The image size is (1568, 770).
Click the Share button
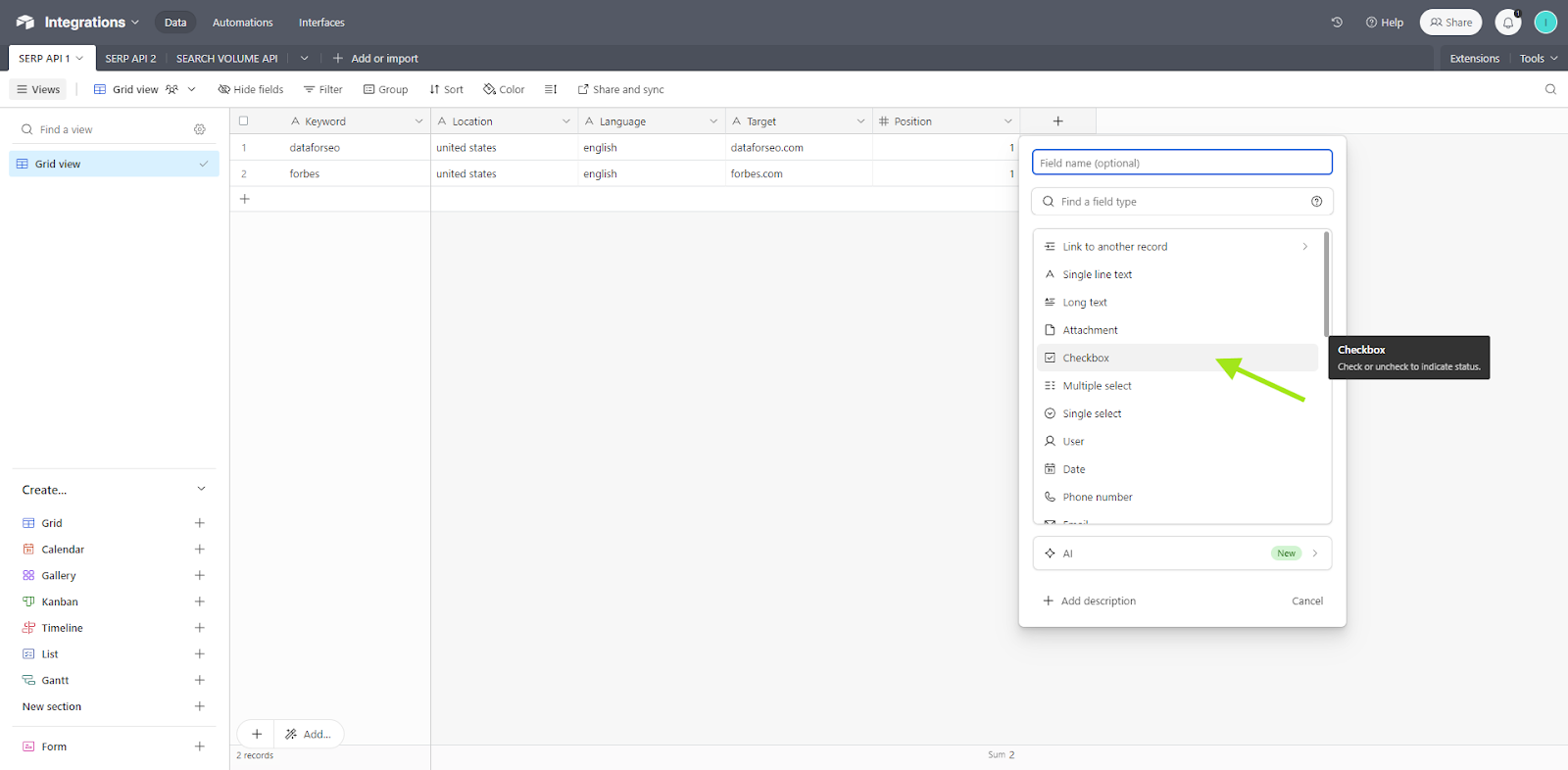(1450, 22)
